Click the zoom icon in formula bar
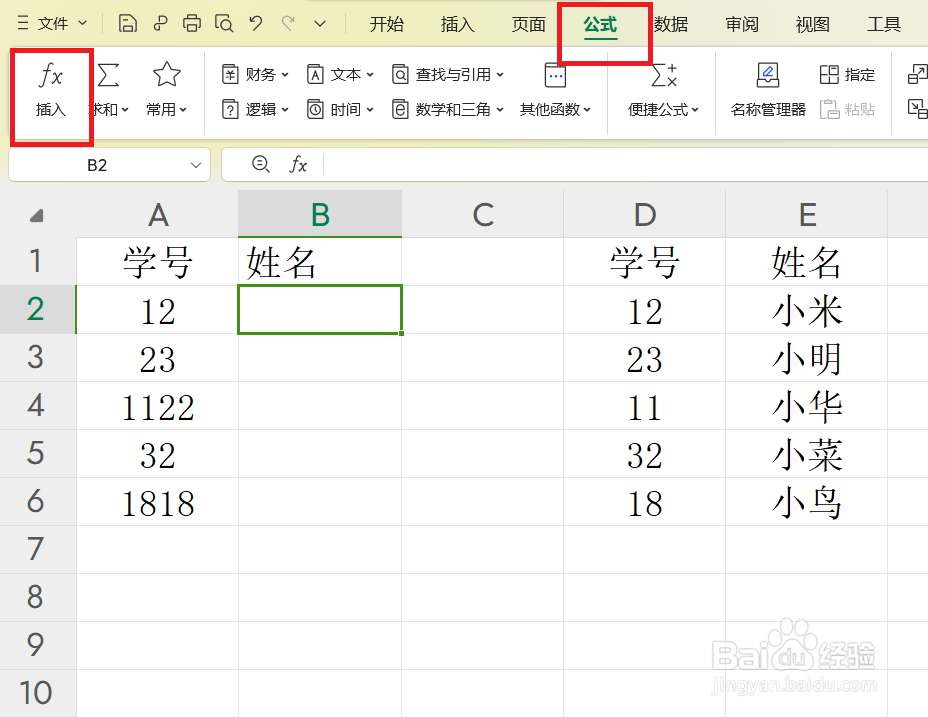This screenshot has height=717, width=928. tap(260, 164)
